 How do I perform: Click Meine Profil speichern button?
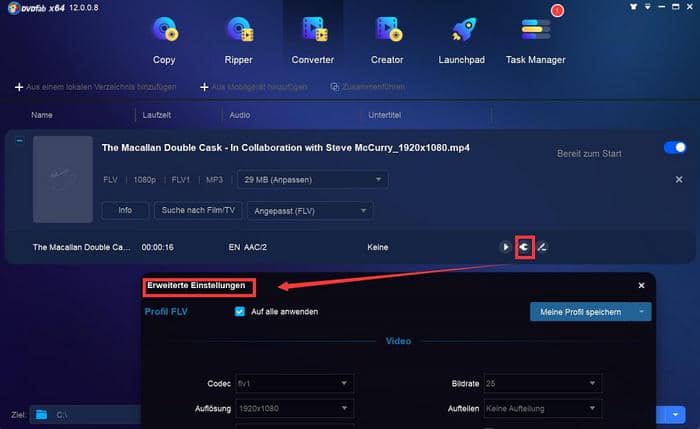(581, 312)
